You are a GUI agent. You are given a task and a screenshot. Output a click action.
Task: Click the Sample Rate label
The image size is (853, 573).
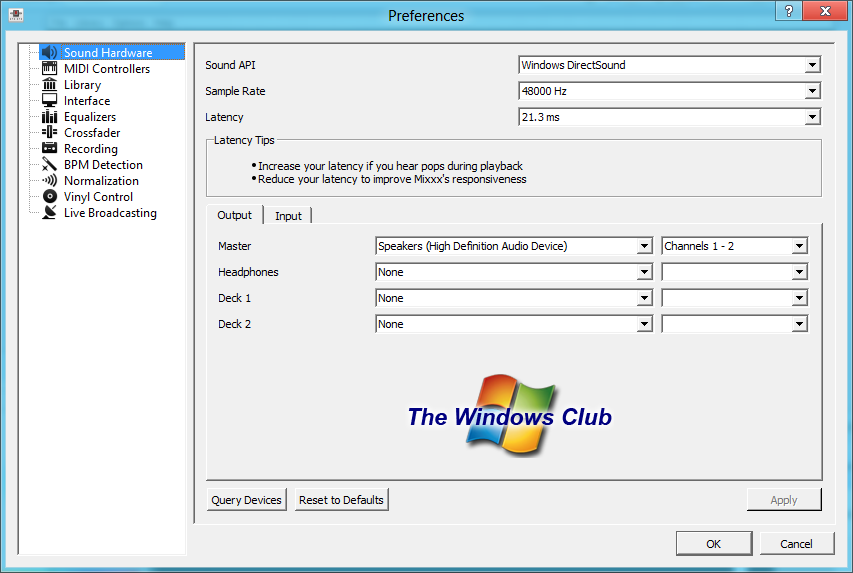coord(235,91)
